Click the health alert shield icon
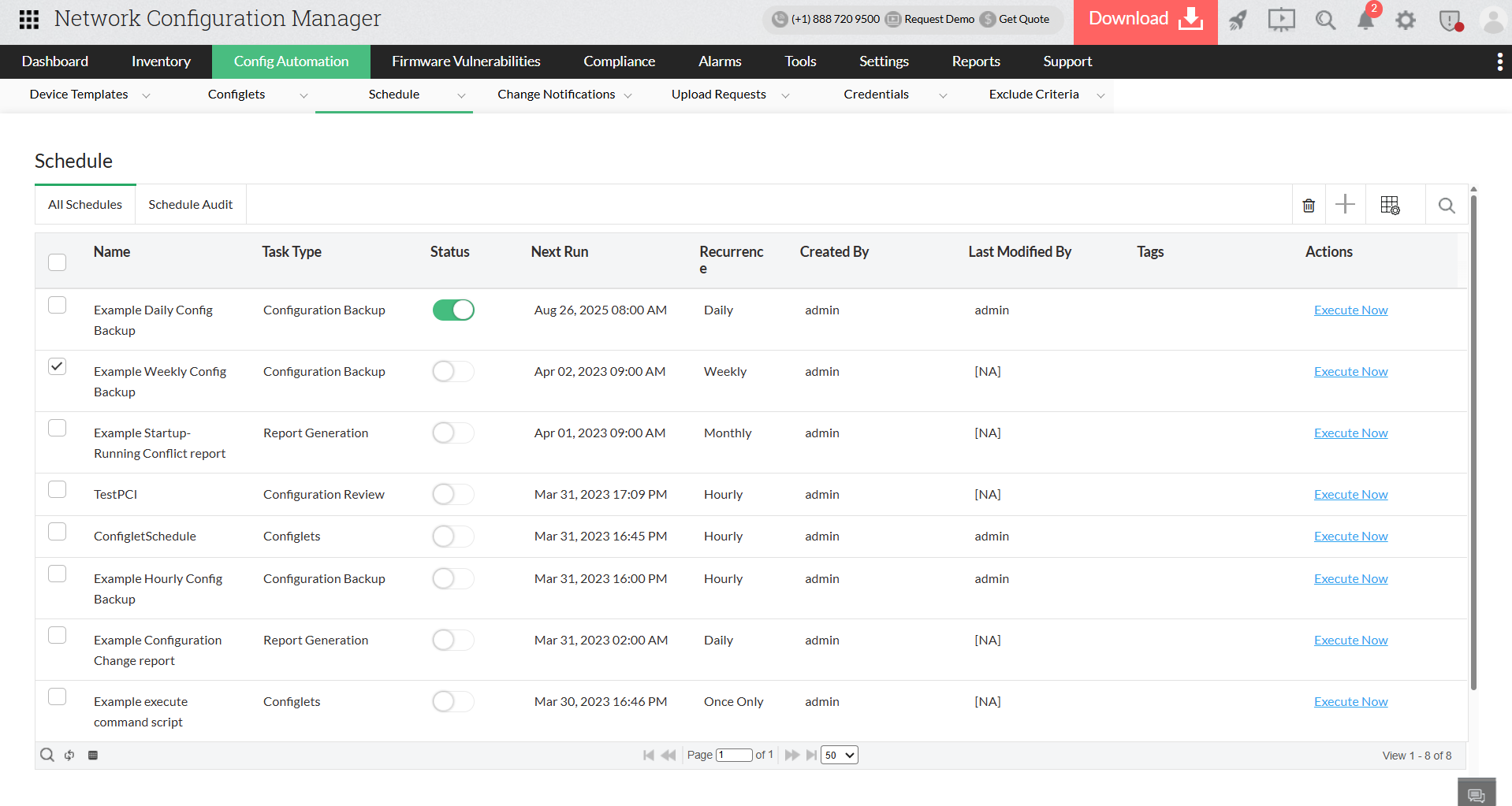Image resolution: width=1512 pixels, height=806 pixels. [x=1450, y=20]
